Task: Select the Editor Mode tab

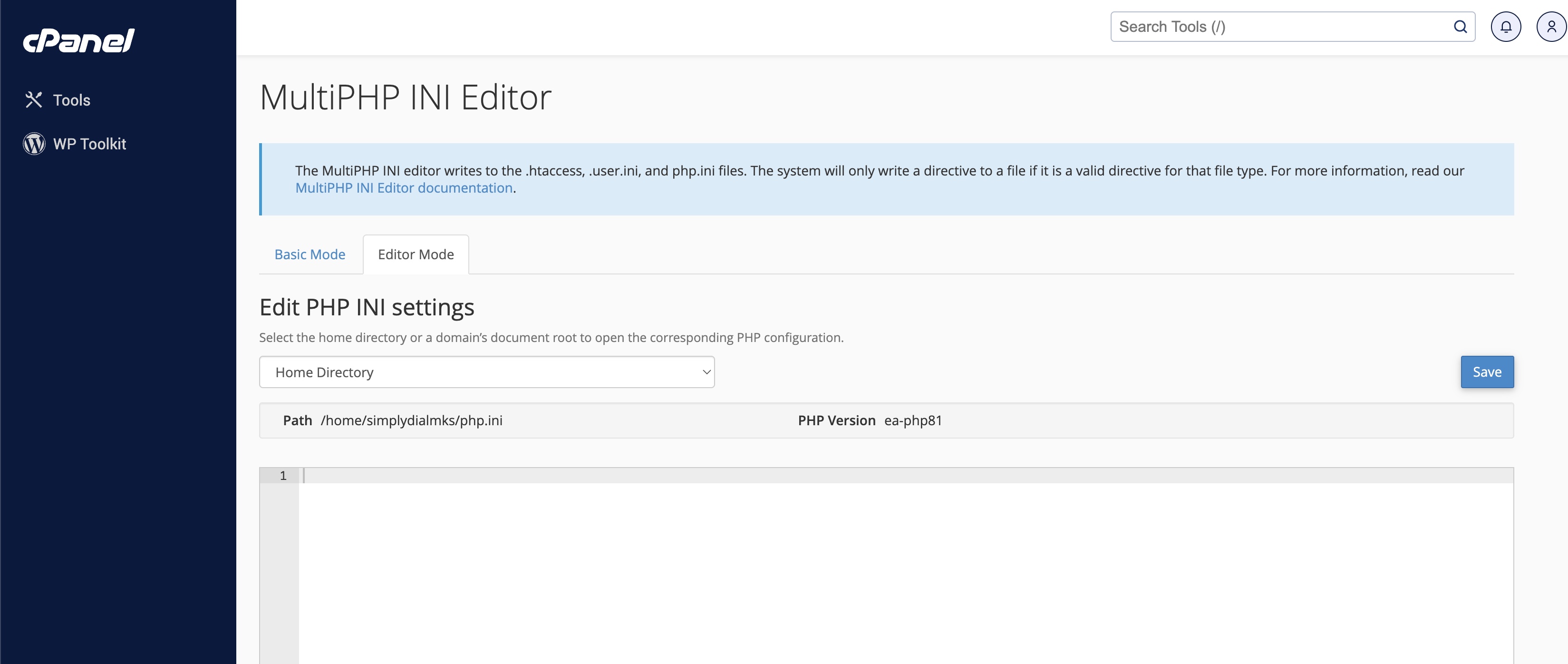Action: 416,254
